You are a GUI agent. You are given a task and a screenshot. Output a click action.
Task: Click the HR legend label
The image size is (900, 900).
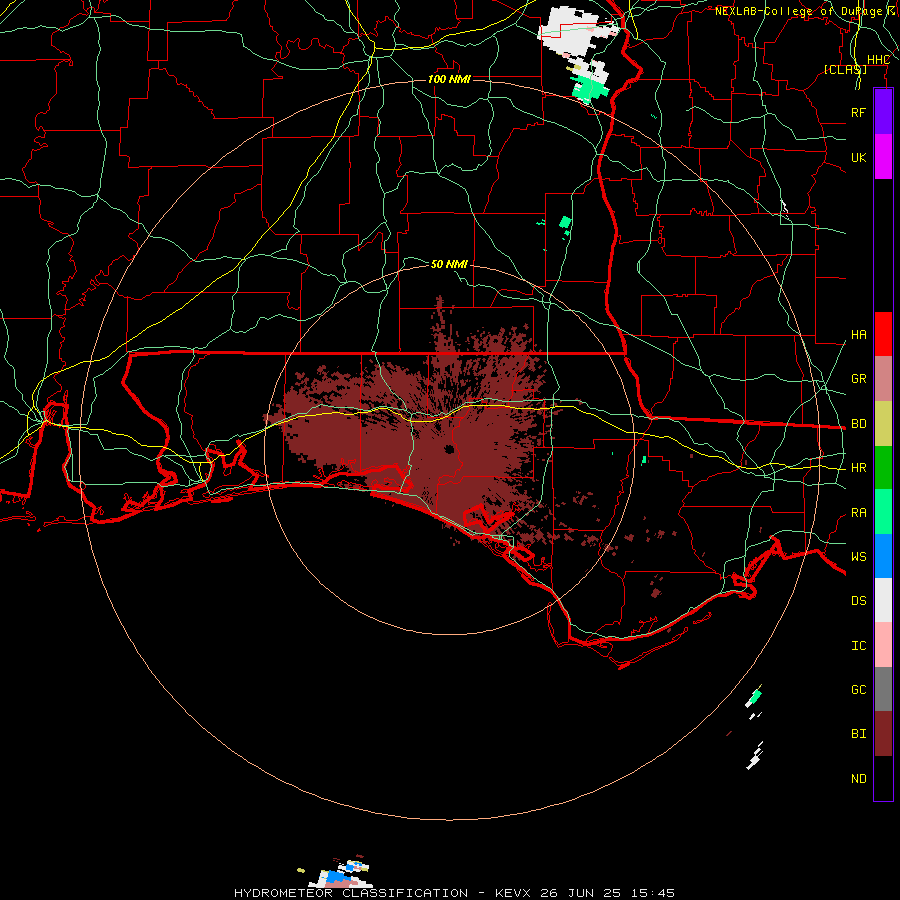point(858,467)
